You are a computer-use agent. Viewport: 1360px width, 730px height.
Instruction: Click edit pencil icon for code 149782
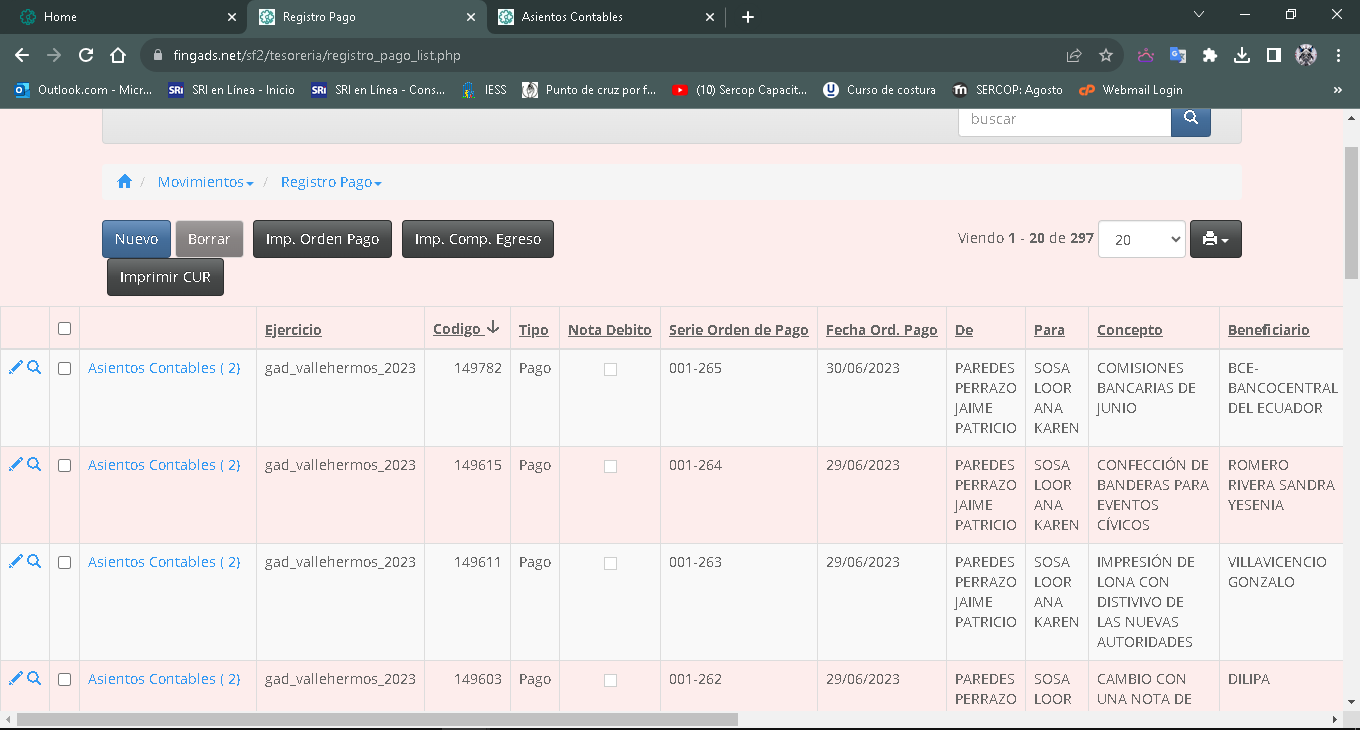15,368
